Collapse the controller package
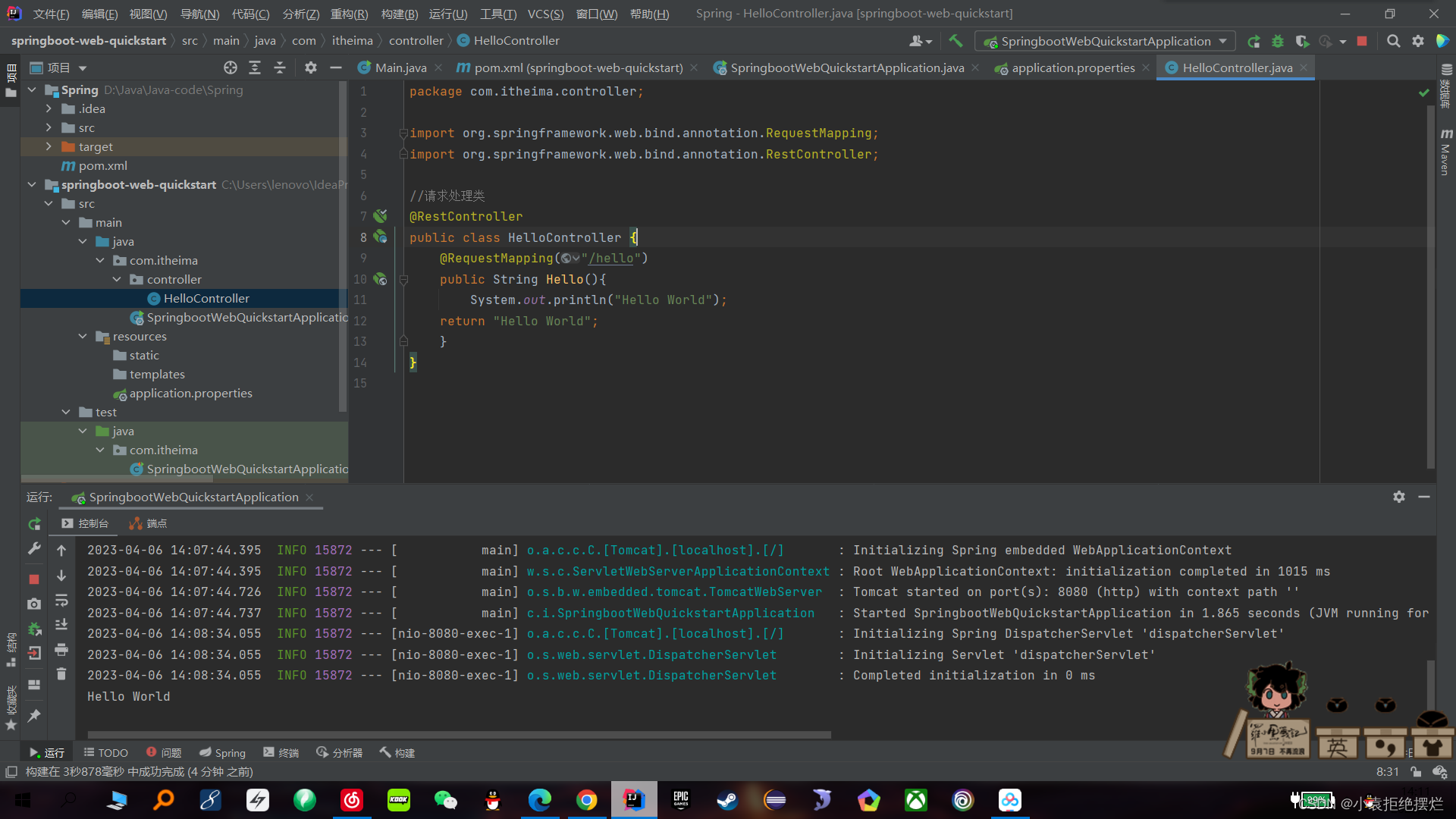The image size is (1456, 819). point(117,279)
